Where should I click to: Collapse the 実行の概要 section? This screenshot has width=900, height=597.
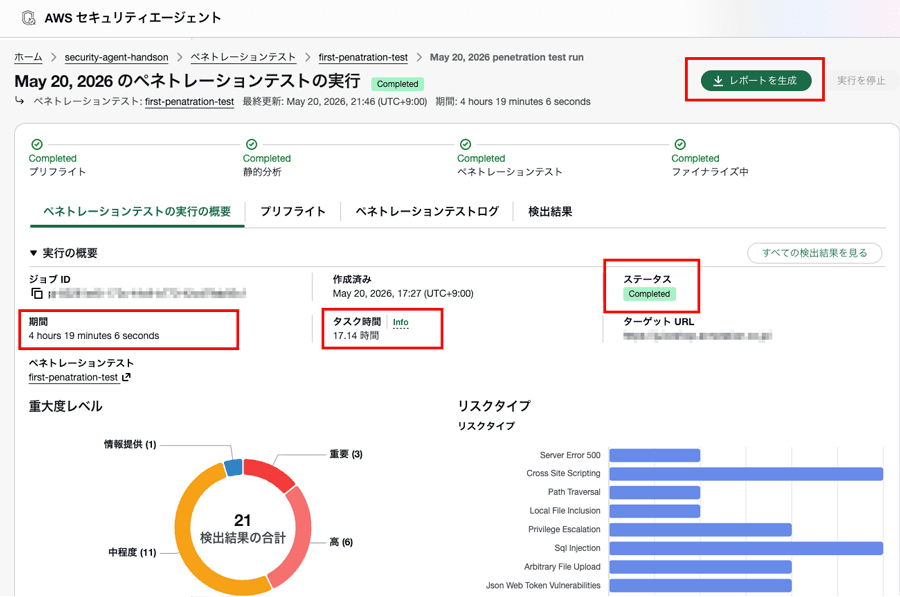[33, 253]
